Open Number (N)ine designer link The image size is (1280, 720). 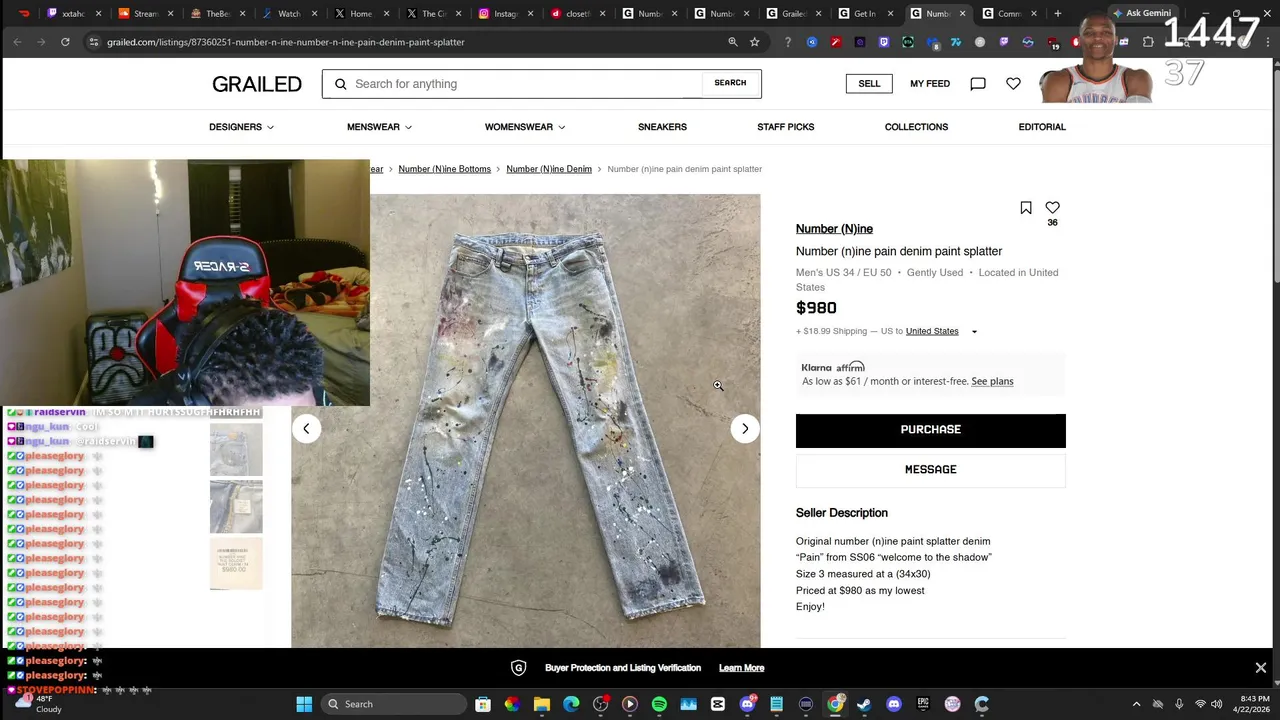pos(834,229)
